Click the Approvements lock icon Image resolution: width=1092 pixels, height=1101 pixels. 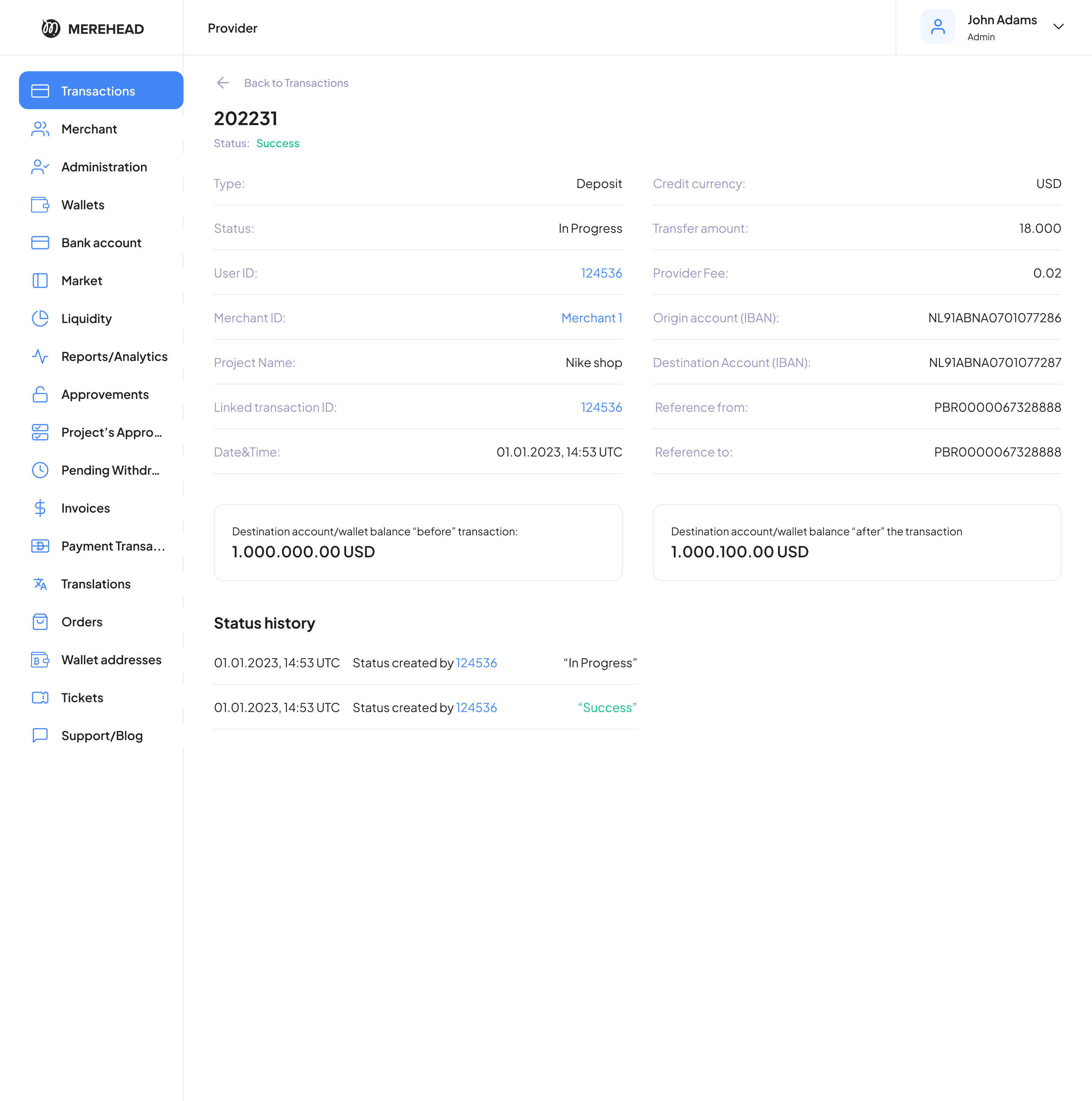click(x=40, y=394)
